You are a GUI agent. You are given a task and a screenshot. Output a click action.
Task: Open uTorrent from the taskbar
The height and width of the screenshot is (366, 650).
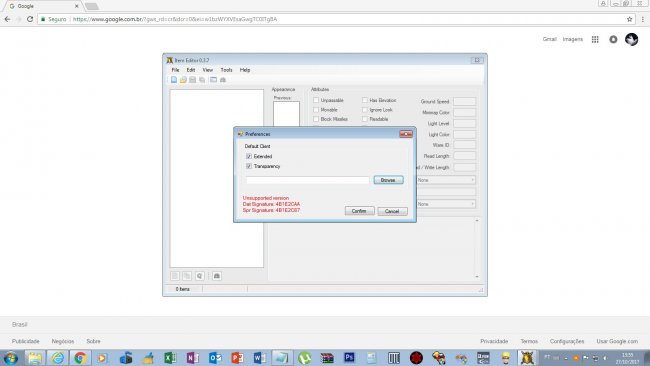[x=305, y=358]
